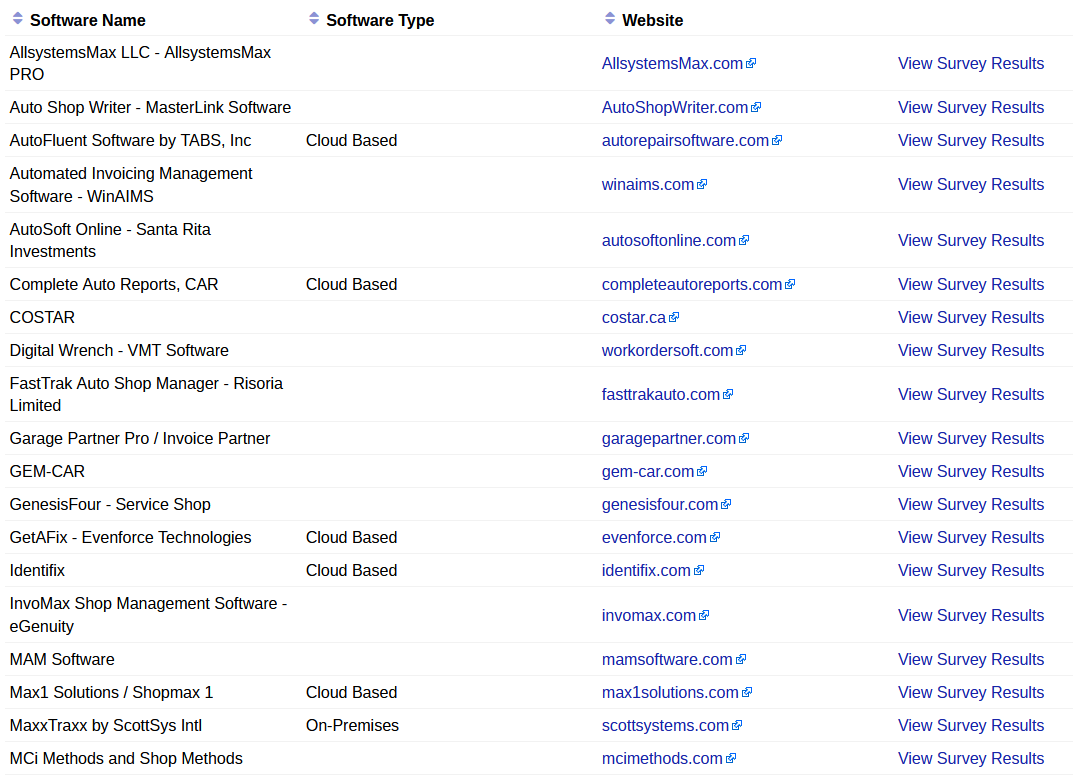The width and height of the screenshot is (1073, 777).
Task: View Survey Results for AutoSoft Online
Action: click(x=970, y=240)
